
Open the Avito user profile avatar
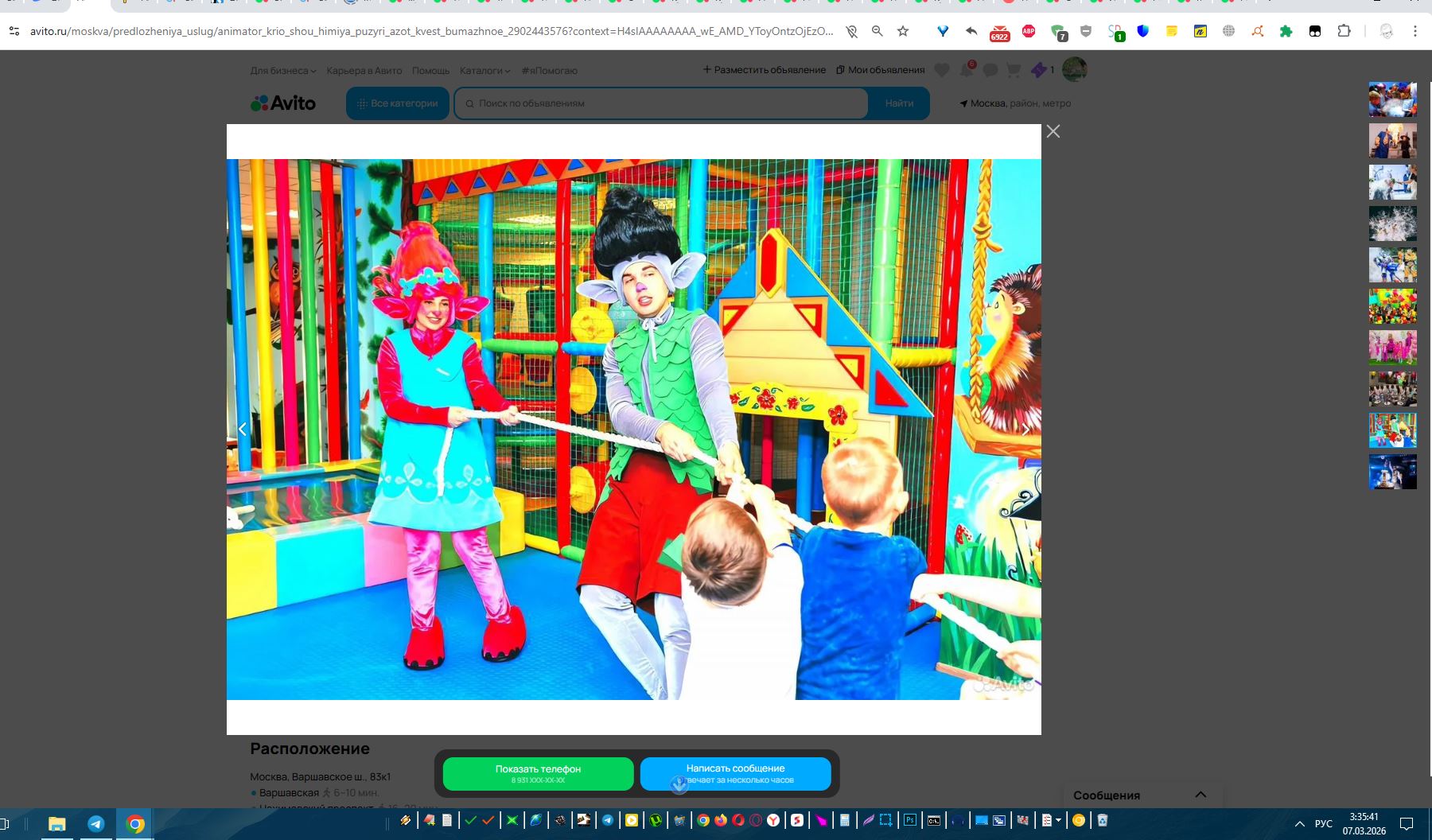[x=1075, y=69]
